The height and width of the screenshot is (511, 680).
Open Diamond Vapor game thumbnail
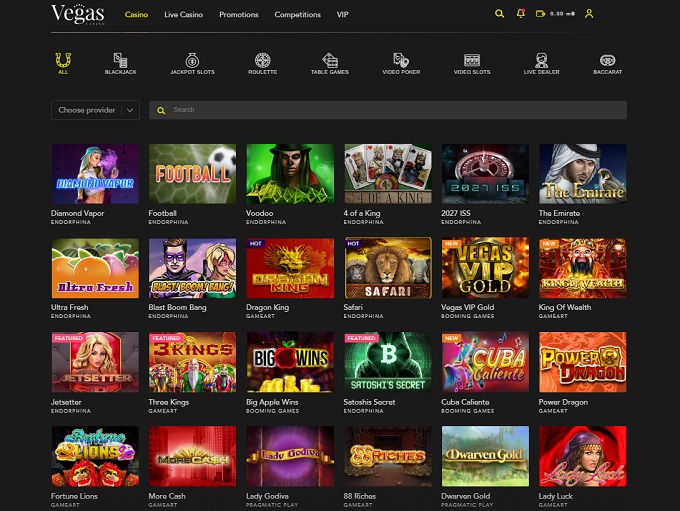pos(95,174)
